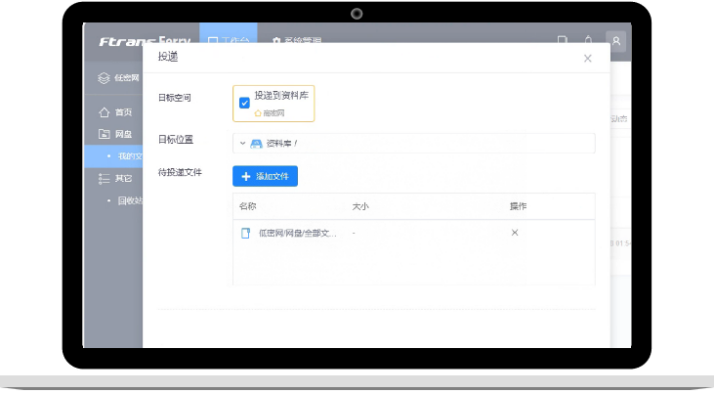Viewport: 714px width, 393px height.
Task: Click the 资料库 folder icon
Action: (256, 143)
